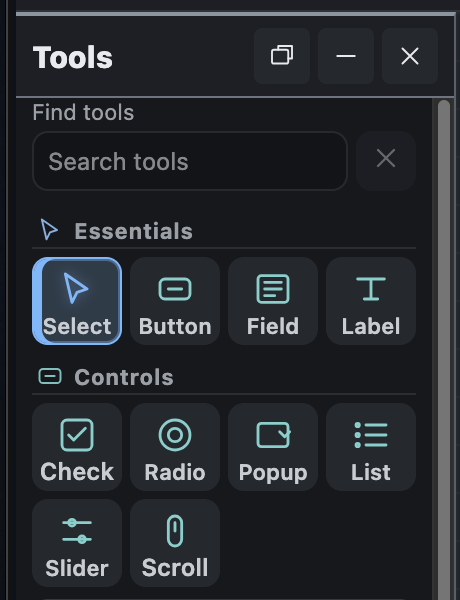
Task: Collapse the Controls section header
Action: point(224,377)
